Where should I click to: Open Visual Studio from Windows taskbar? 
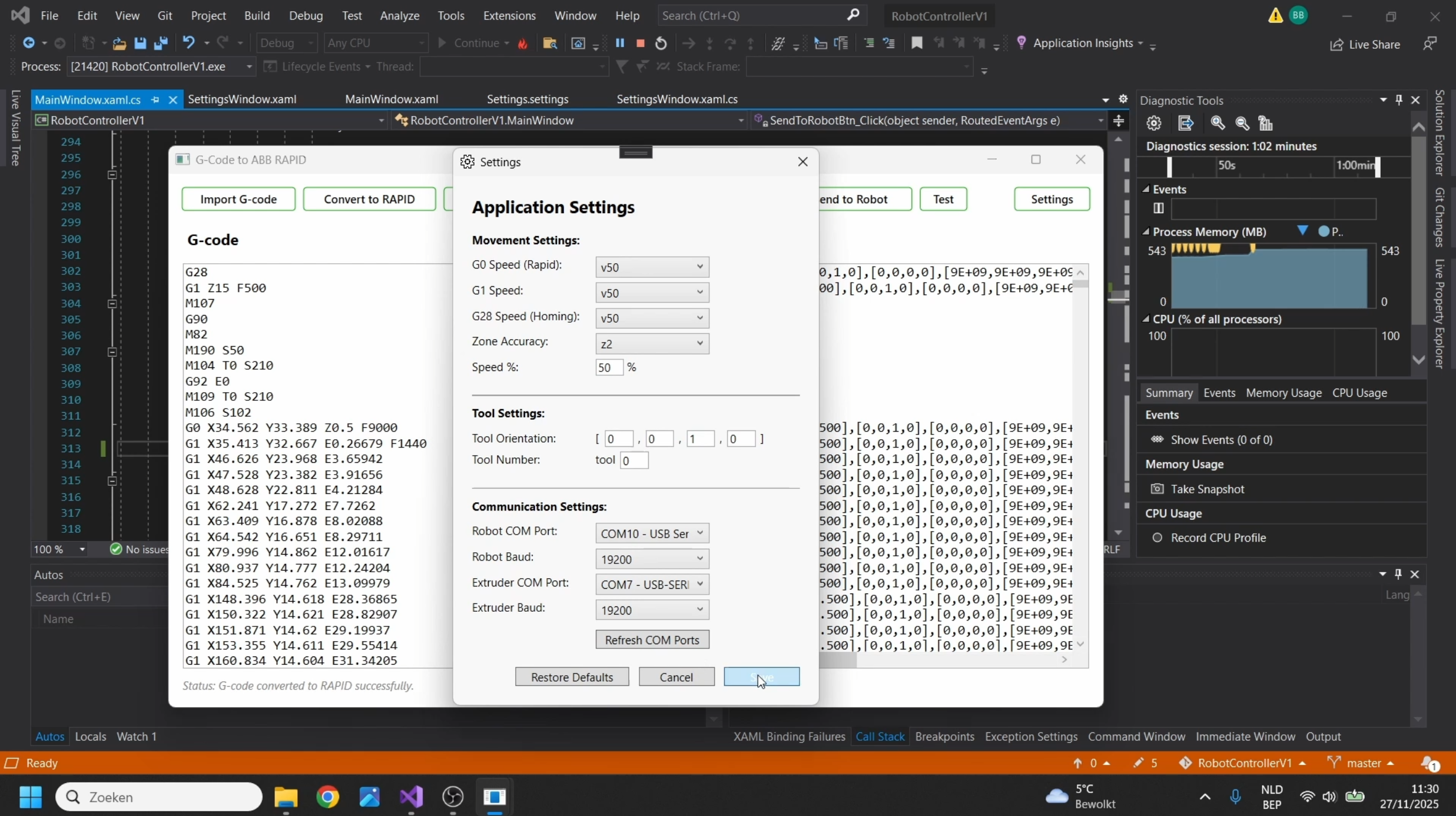click(x=411, y=797)
